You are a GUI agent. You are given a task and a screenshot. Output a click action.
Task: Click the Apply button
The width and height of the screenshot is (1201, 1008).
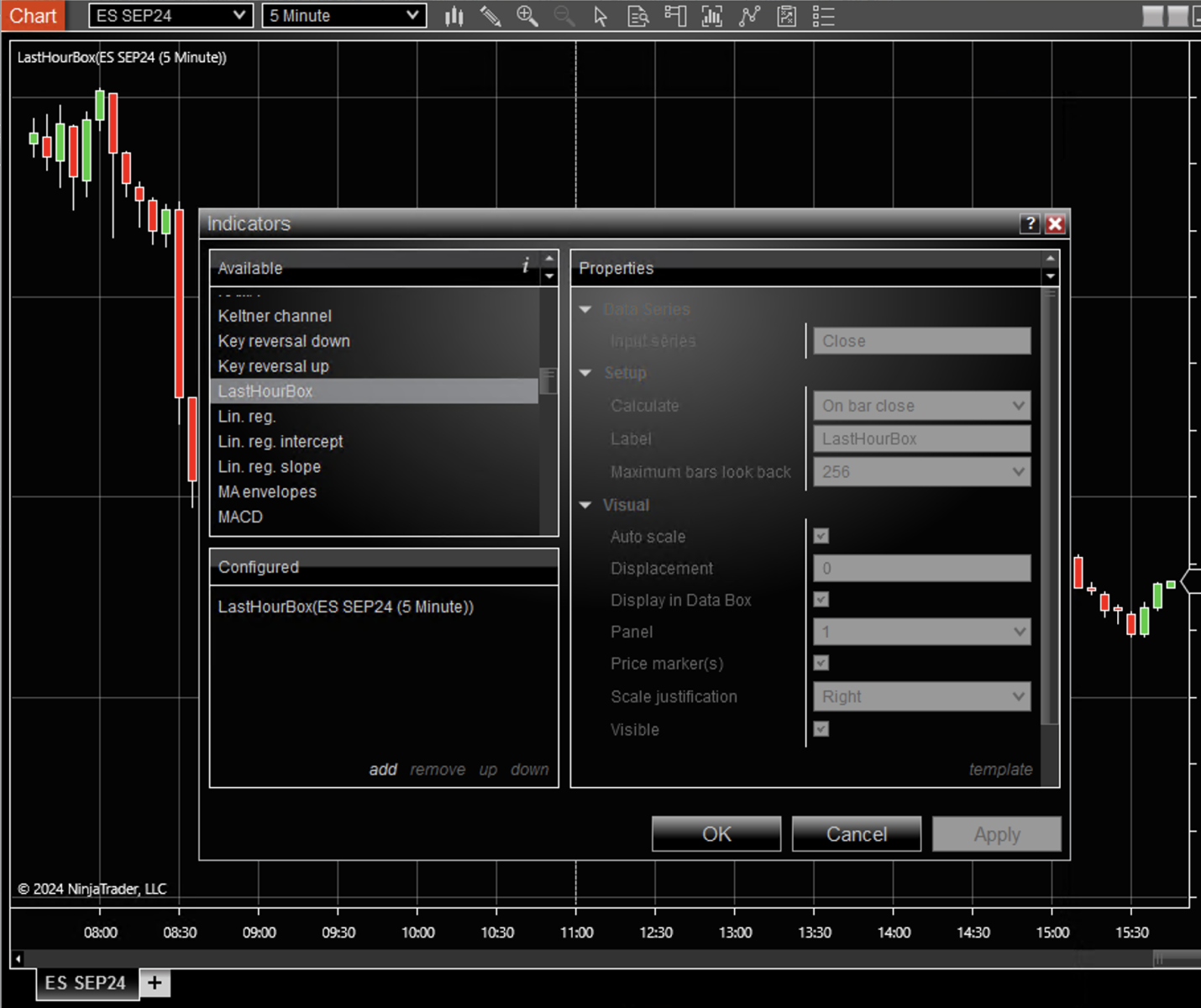click(997, 834)
